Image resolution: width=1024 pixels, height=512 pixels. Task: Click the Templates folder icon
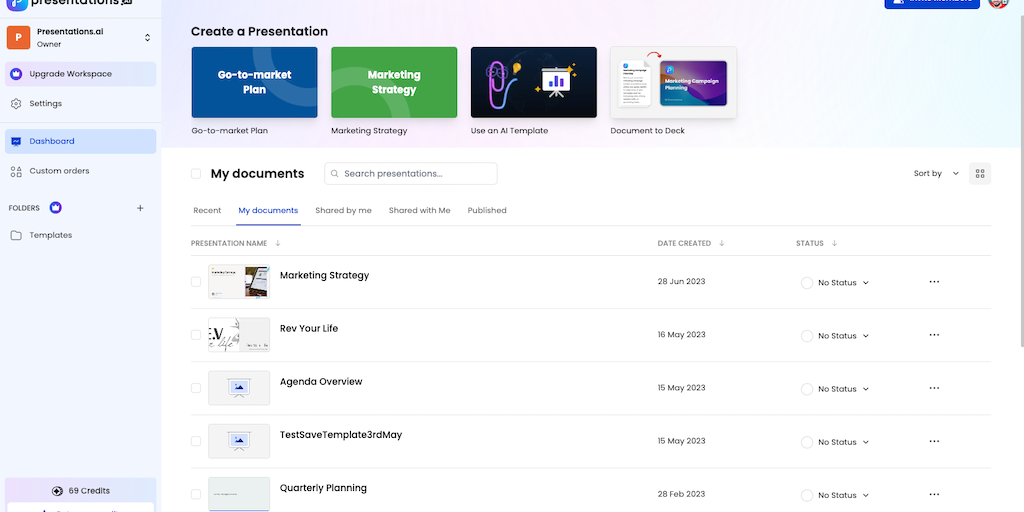[16, 236]
